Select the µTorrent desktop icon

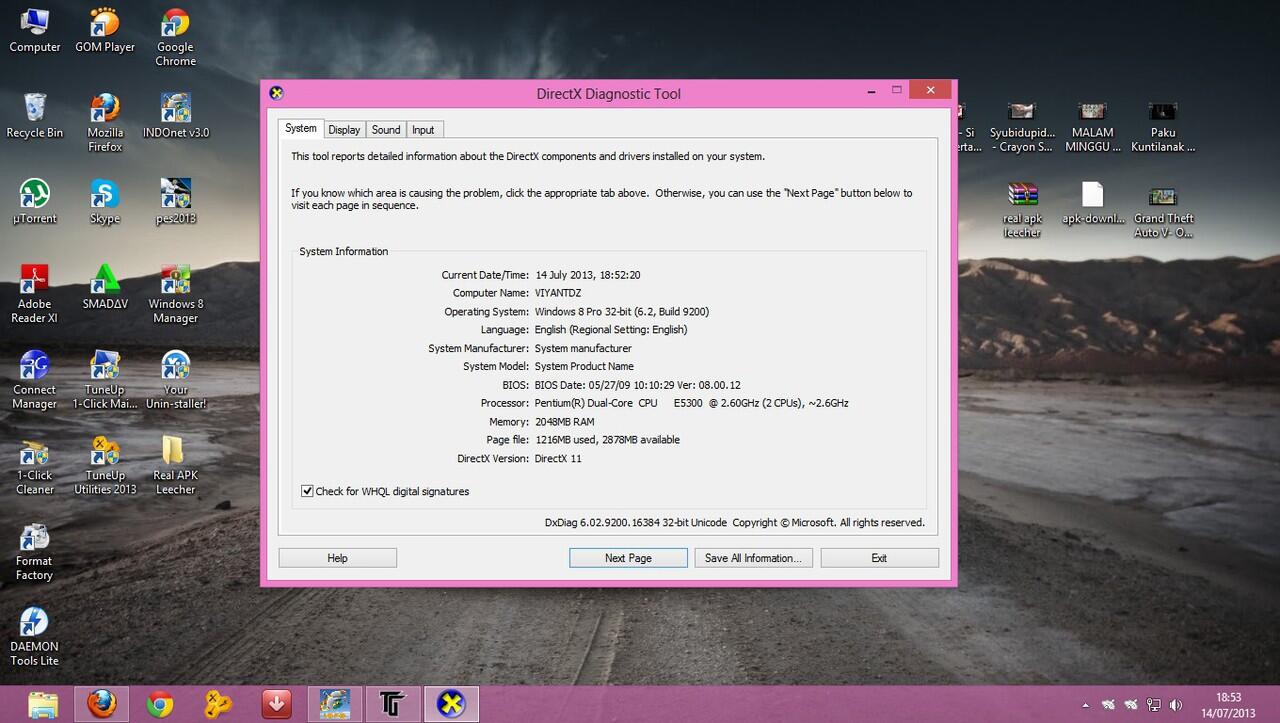coord(35,201)
